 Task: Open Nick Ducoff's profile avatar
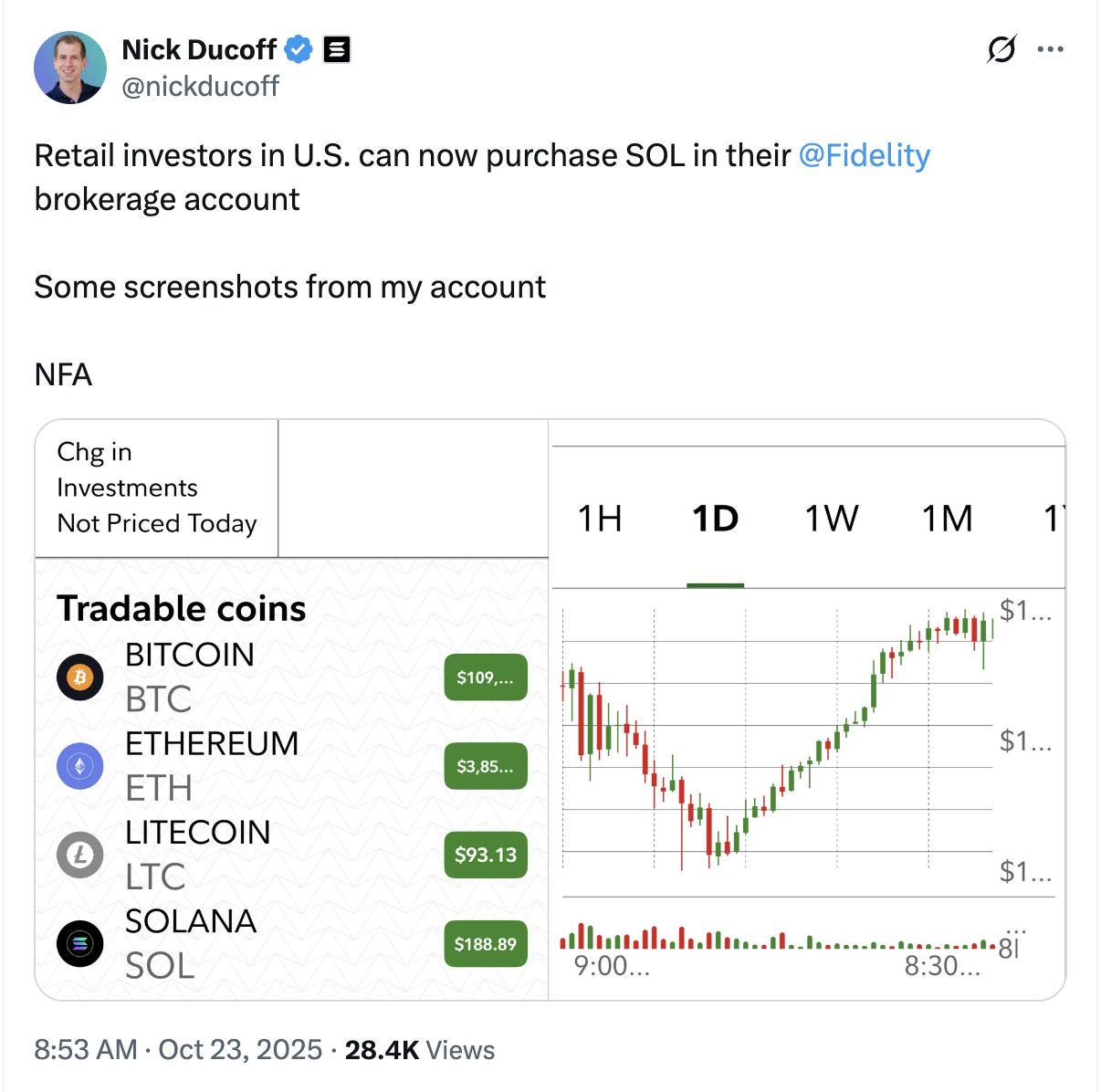(x=70, y=67)
